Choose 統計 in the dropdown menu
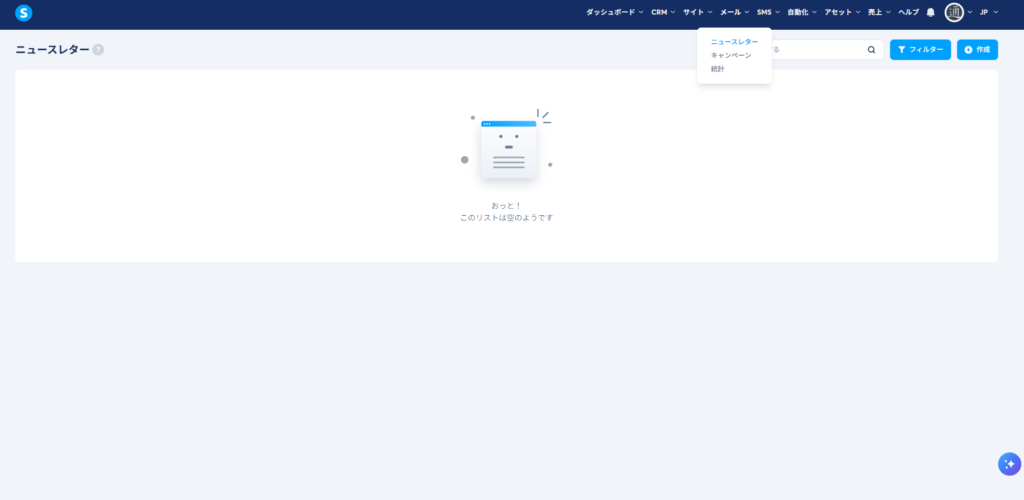Screen dimensions: 1024x500 point(718,69)
